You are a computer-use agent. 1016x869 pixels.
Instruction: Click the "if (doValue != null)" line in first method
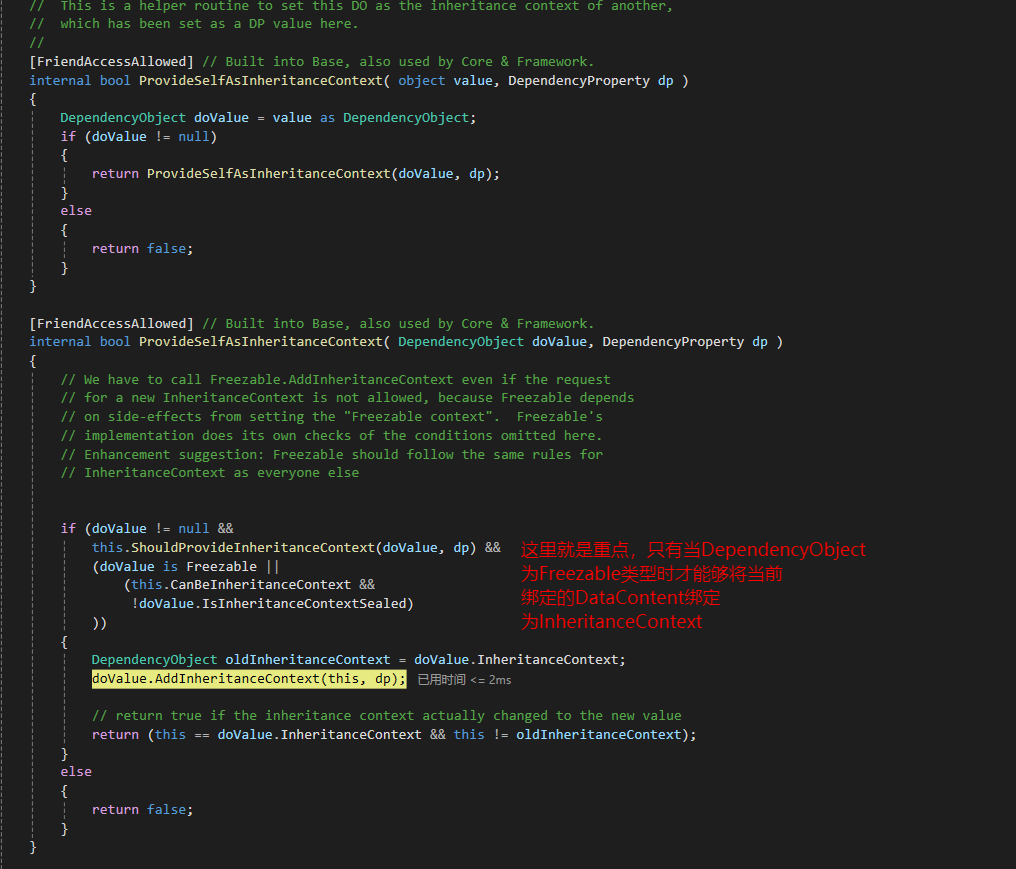click(x=139, y=137)
